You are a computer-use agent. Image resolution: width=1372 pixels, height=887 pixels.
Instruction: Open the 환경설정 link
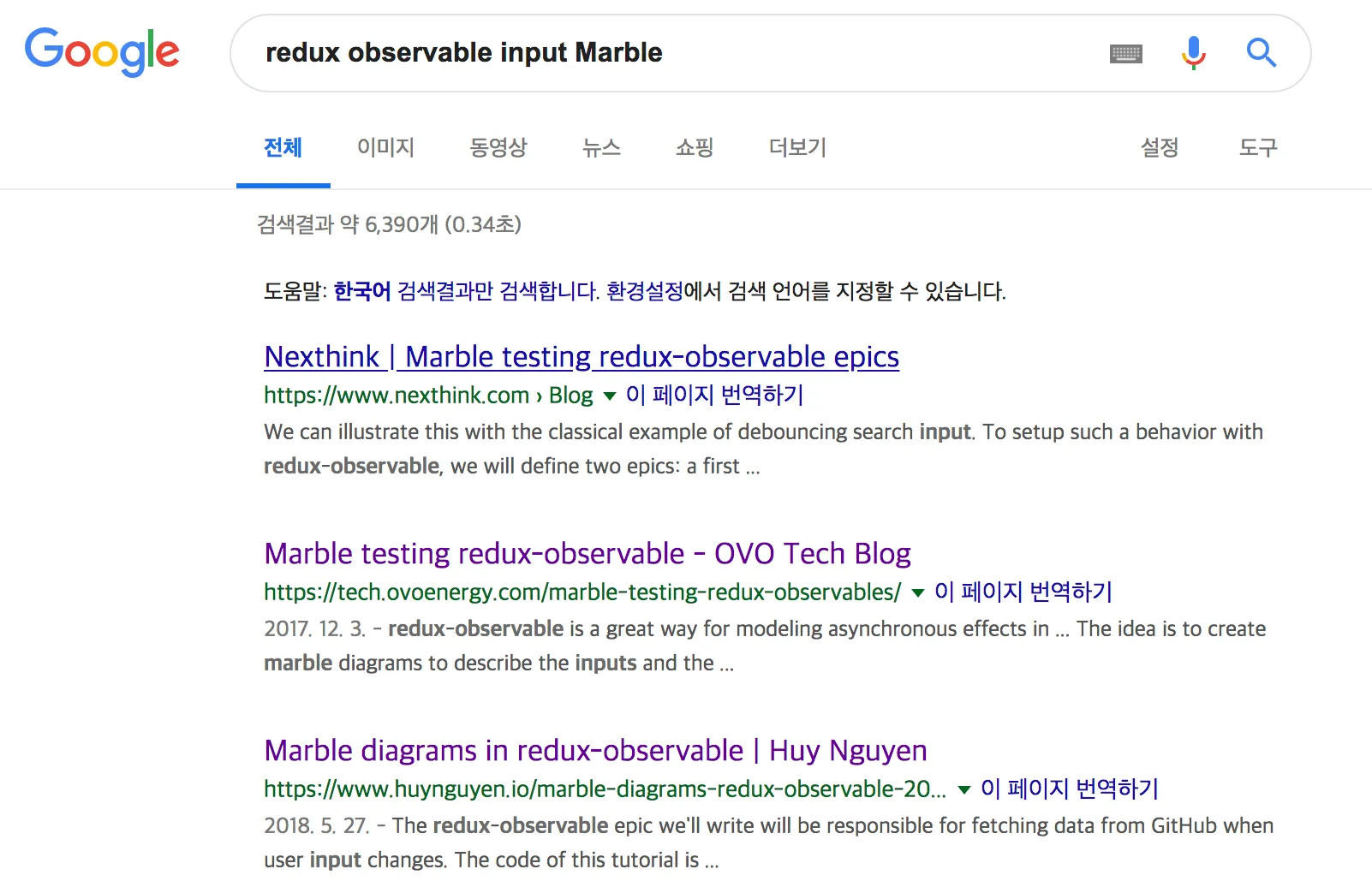point(644,291)
